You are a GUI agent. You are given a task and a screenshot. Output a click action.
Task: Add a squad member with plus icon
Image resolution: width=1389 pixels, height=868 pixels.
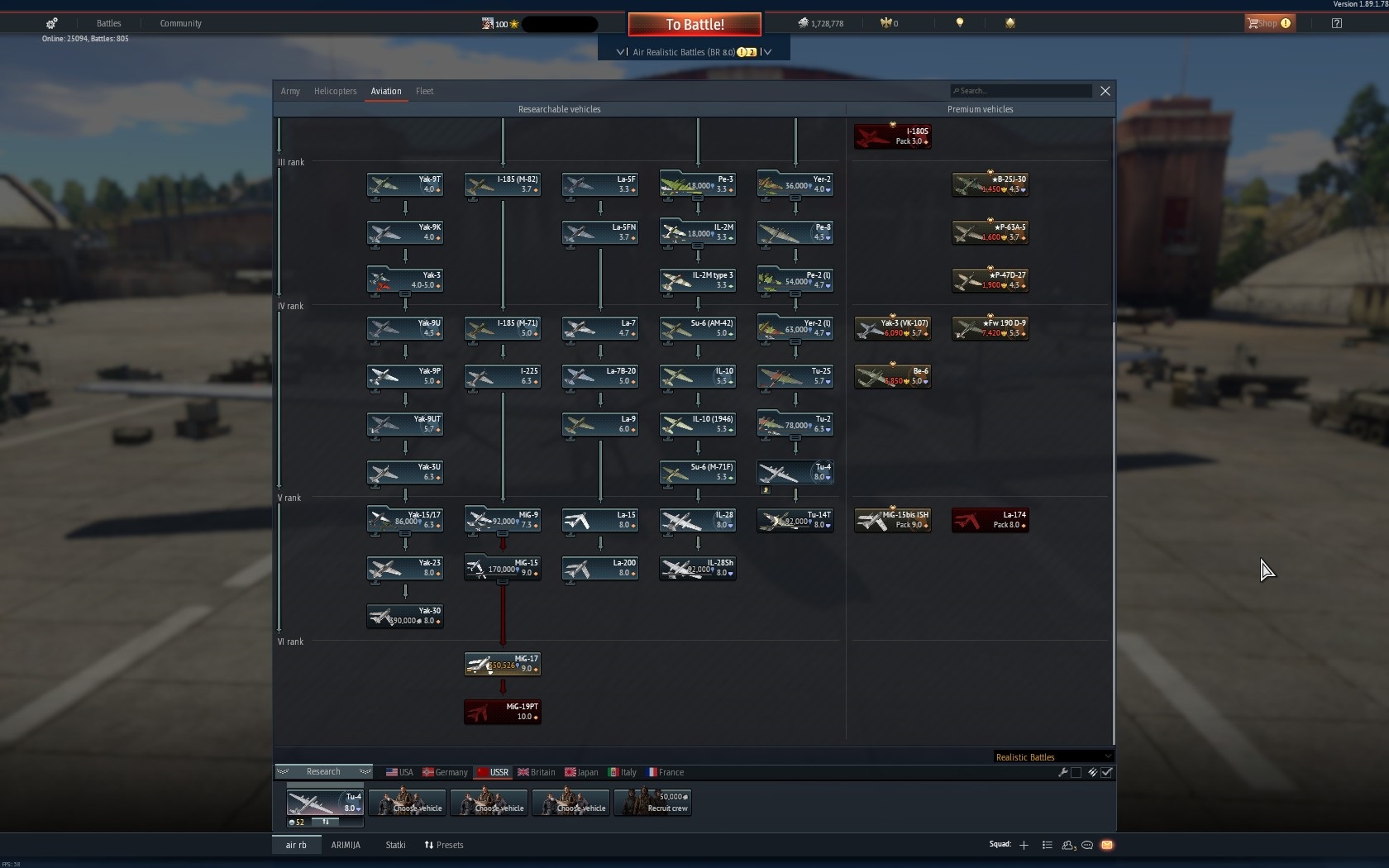(x=1024, y=845)
